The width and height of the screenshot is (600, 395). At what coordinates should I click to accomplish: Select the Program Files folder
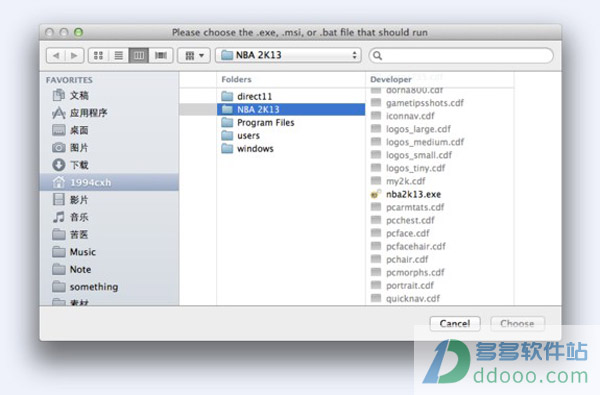point(291,122)
